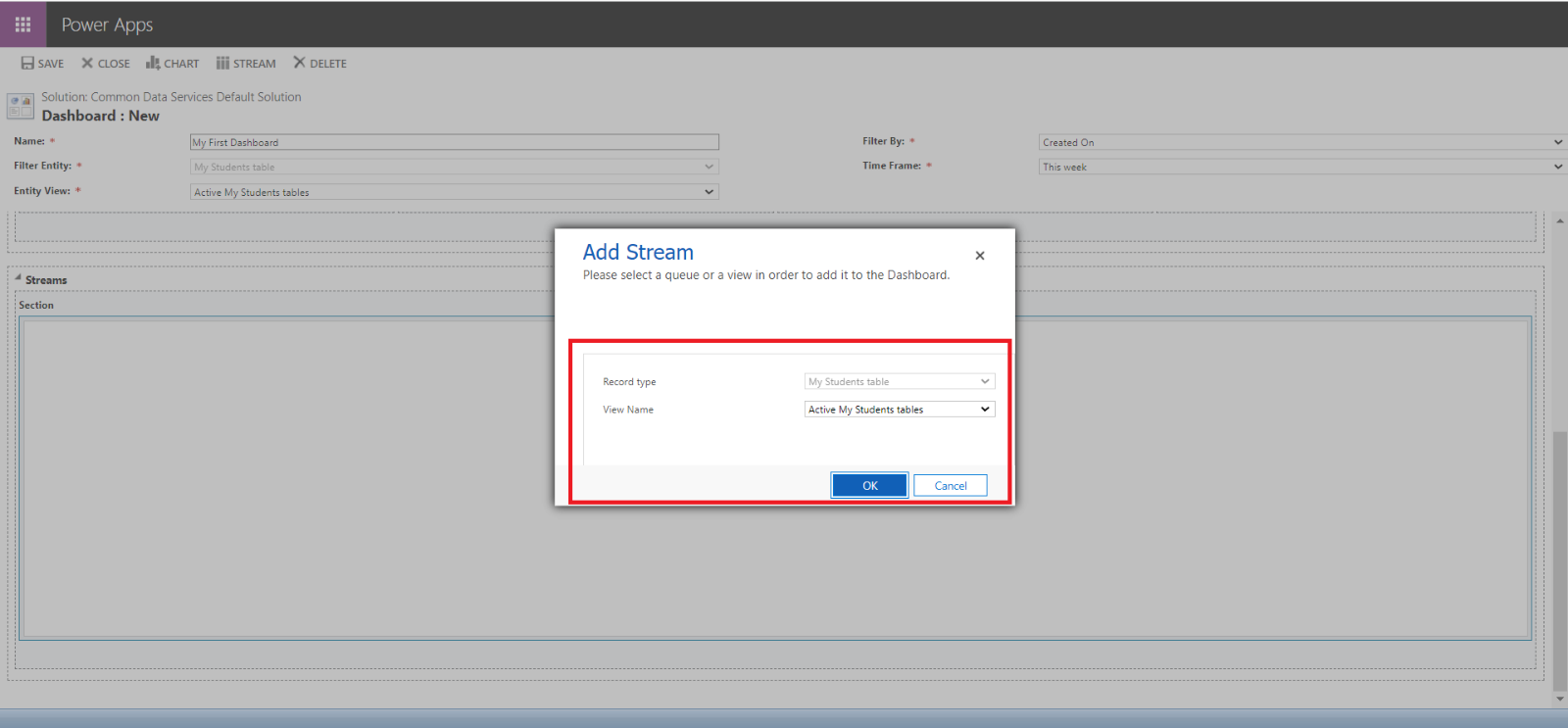Click the Stream toolbar icon

pyautogui.click(x=222, y=64)
